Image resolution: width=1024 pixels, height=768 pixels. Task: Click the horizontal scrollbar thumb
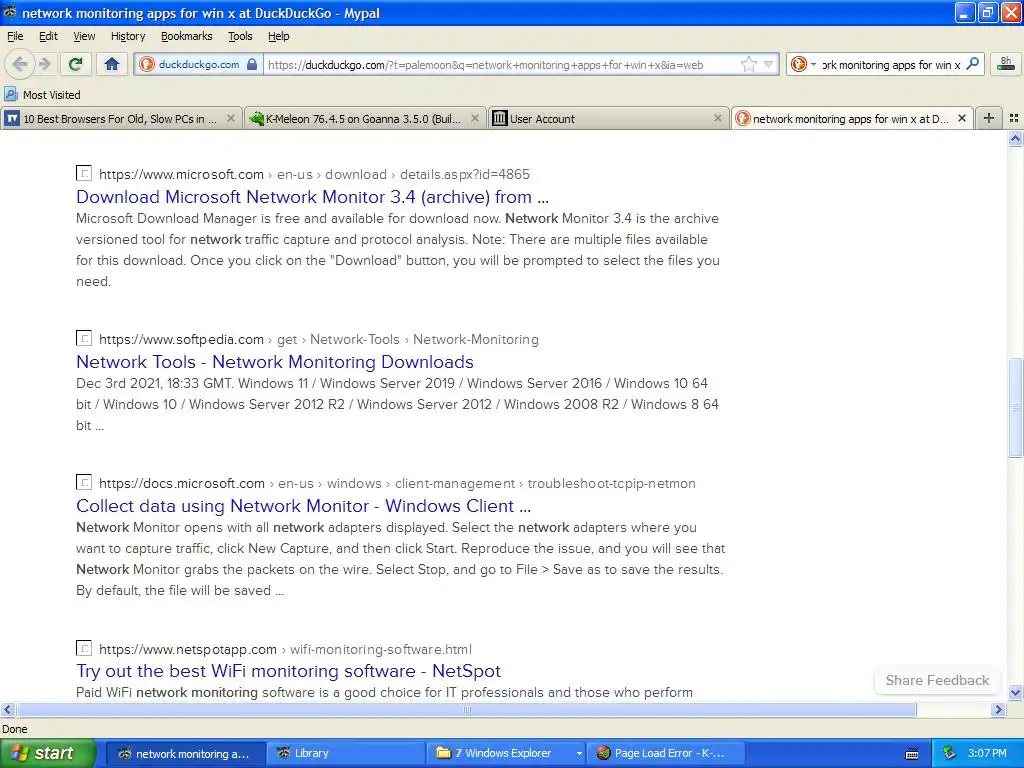(x=466, y=709)
